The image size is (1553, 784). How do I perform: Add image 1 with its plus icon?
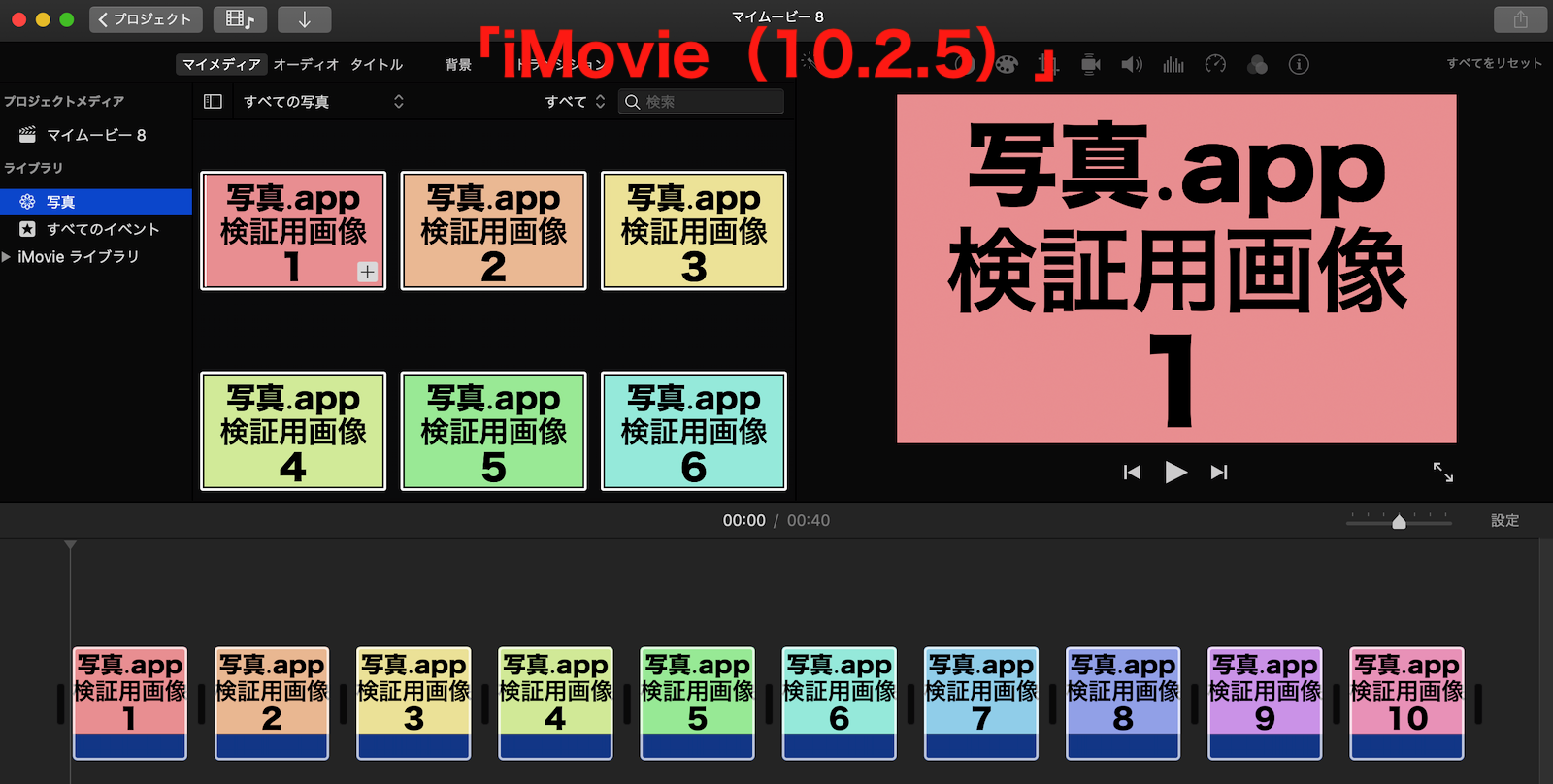pos(367,272)
